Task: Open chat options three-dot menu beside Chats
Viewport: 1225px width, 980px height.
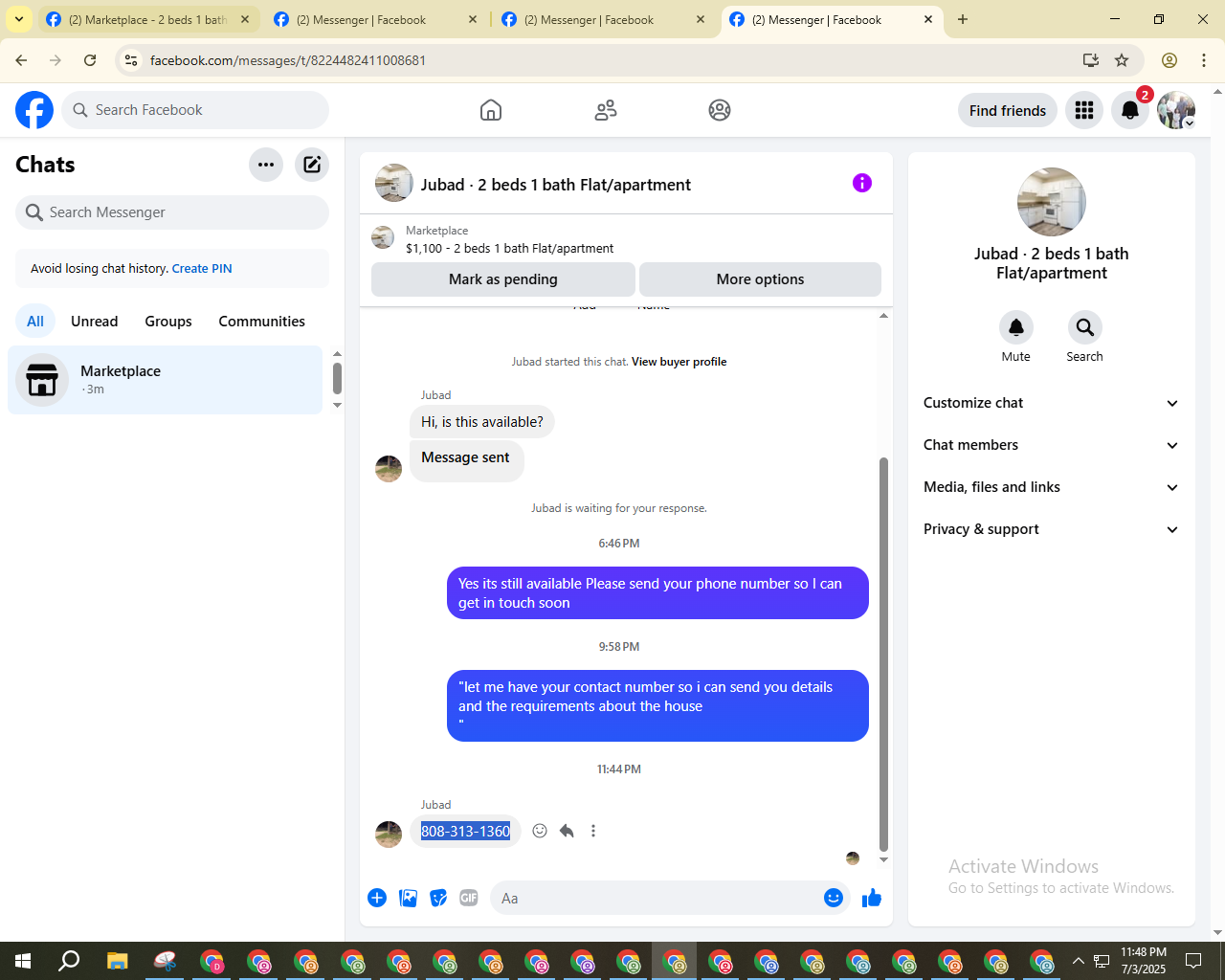Action: point(266,165)
